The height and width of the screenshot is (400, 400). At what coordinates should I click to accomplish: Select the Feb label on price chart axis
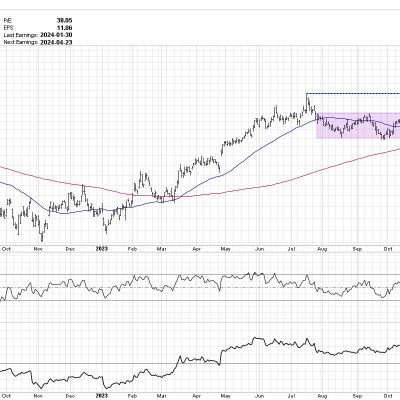coord(132,249)
